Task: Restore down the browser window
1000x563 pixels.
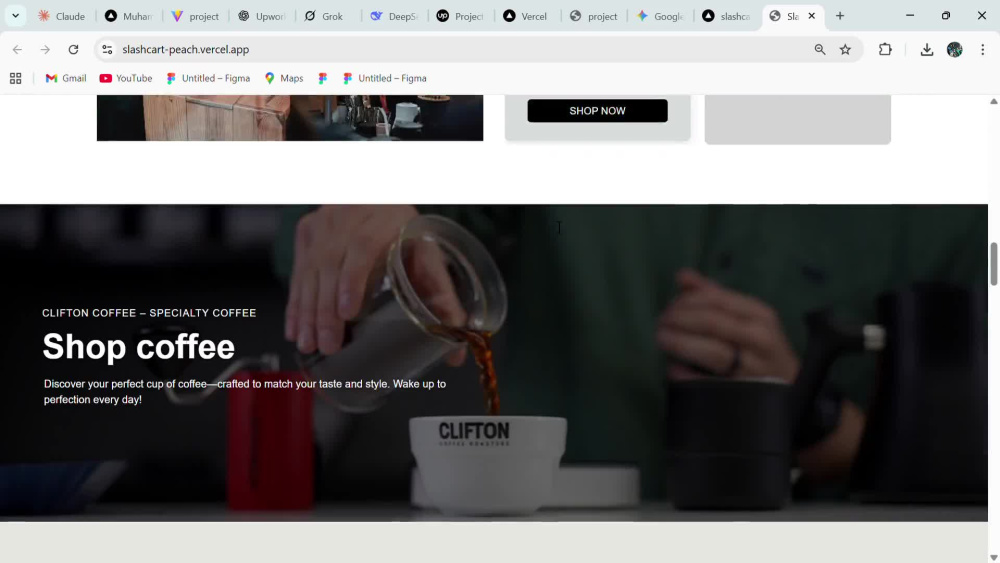Action: [946, 16]
